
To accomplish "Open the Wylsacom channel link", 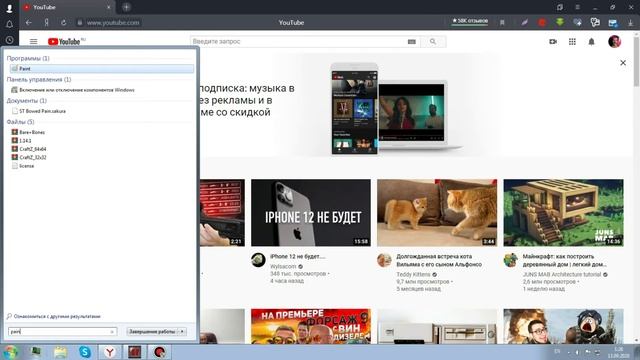I will coord(283,266).
